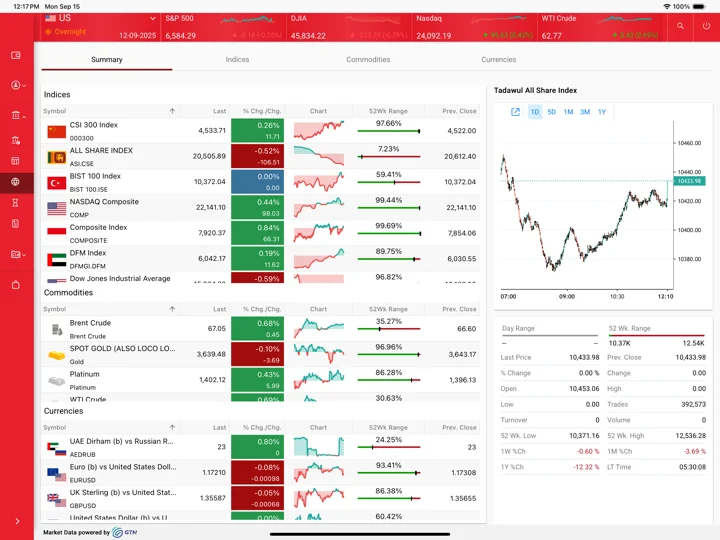Tap the power logout icon
This screenshot has height=540, width=720.
click(x=706, y=26)
